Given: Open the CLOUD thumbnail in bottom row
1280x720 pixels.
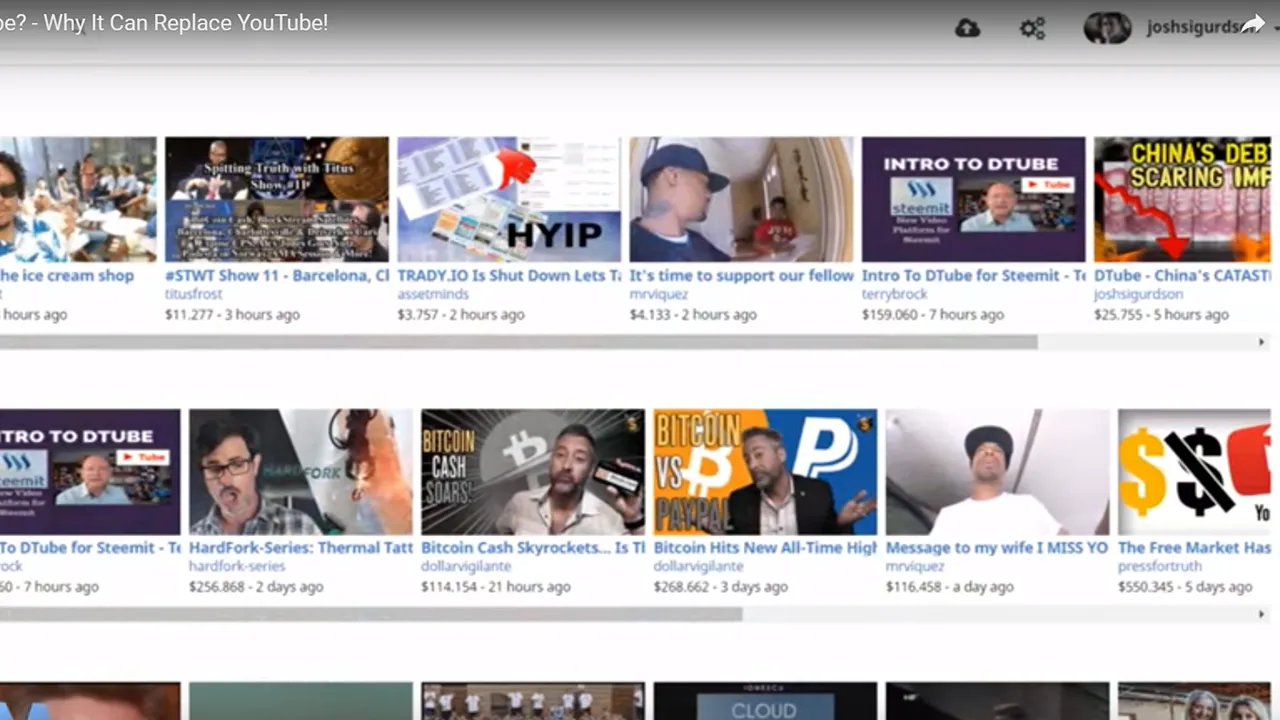Looking at the screenshot, I should pyautogui.click(x=765, y=701).
